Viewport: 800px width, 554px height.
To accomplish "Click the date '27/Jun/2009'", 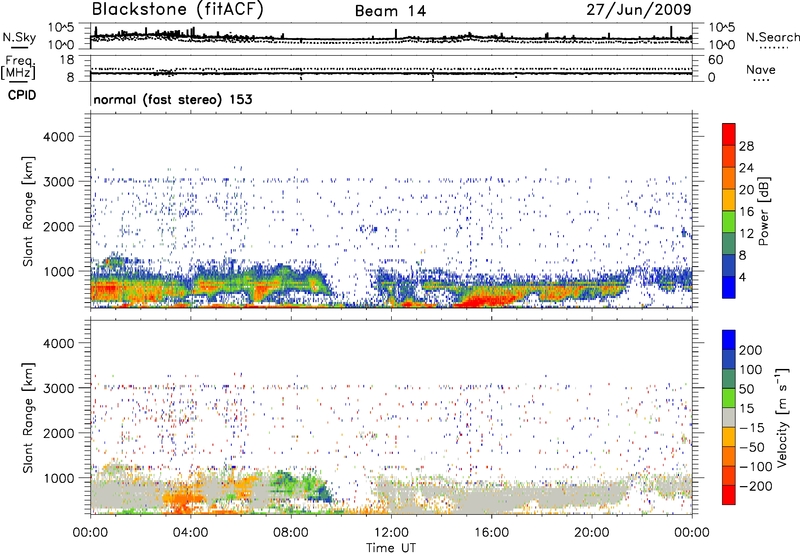I will coord(639,10).
